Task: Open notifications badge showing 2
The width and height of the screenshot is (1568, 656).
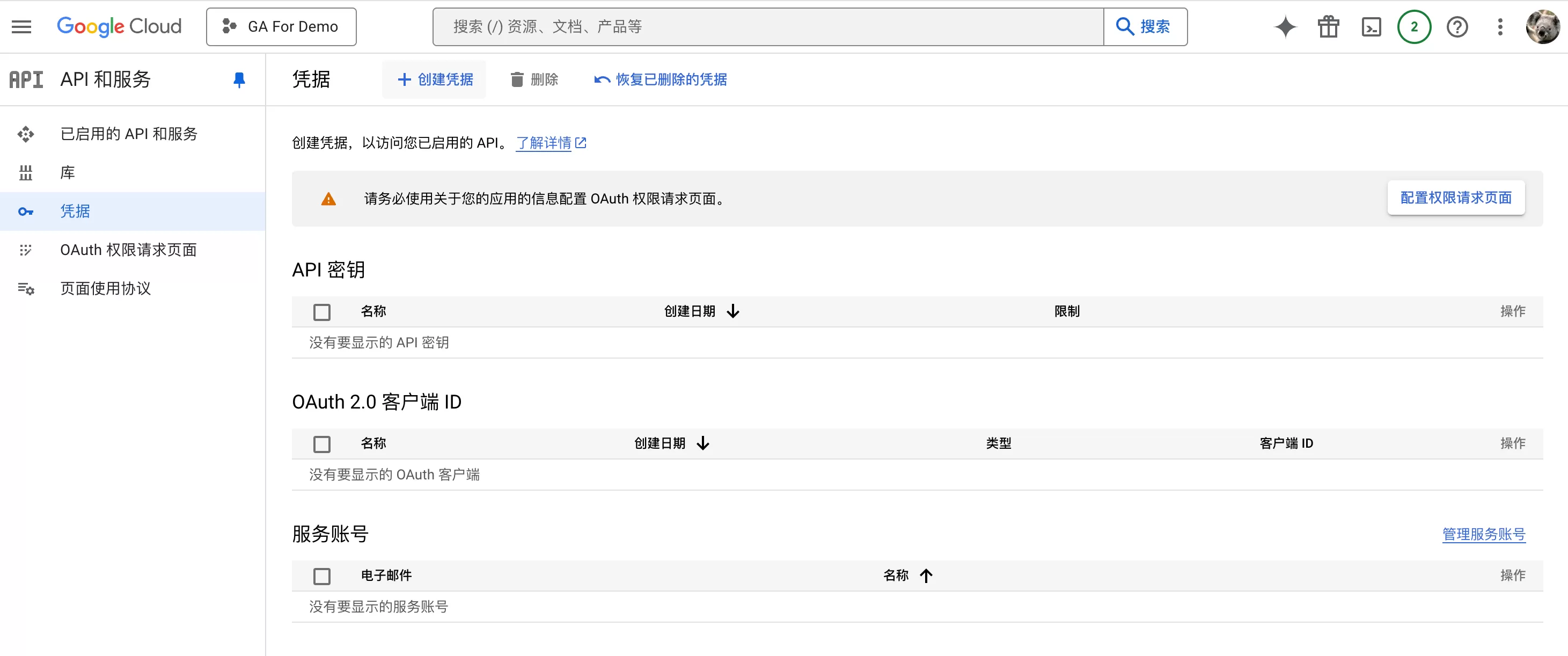Action: coord(1414,27)
